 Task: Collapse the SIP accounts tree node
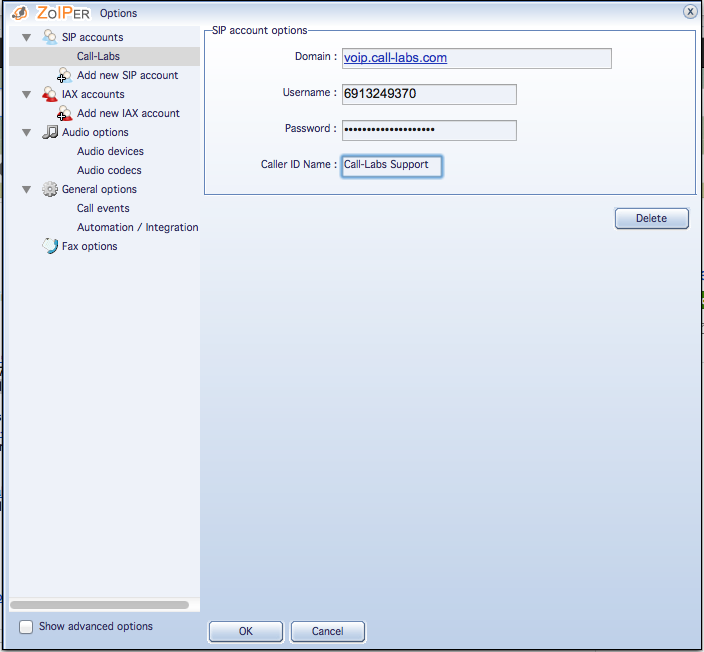click(x=26, y=38)
